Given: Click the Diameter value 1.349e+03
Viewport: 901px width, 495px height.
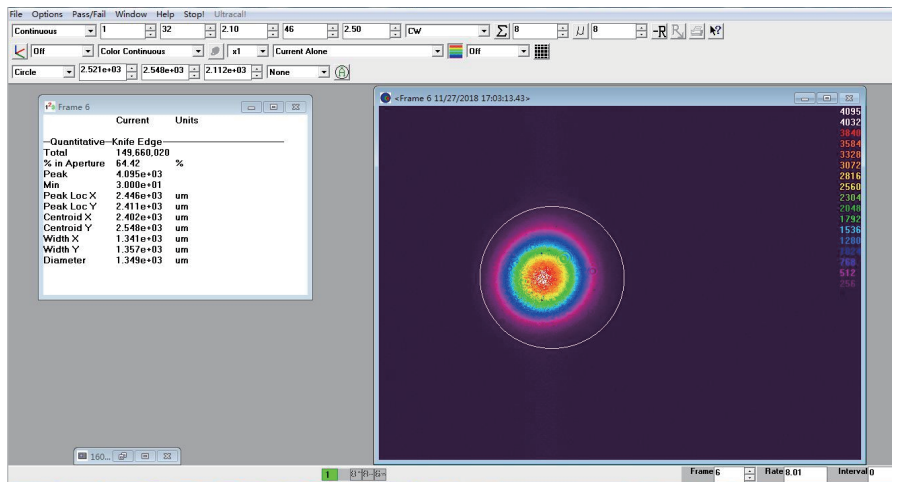Looking at the screenshot, I should (x=139, y=260).
